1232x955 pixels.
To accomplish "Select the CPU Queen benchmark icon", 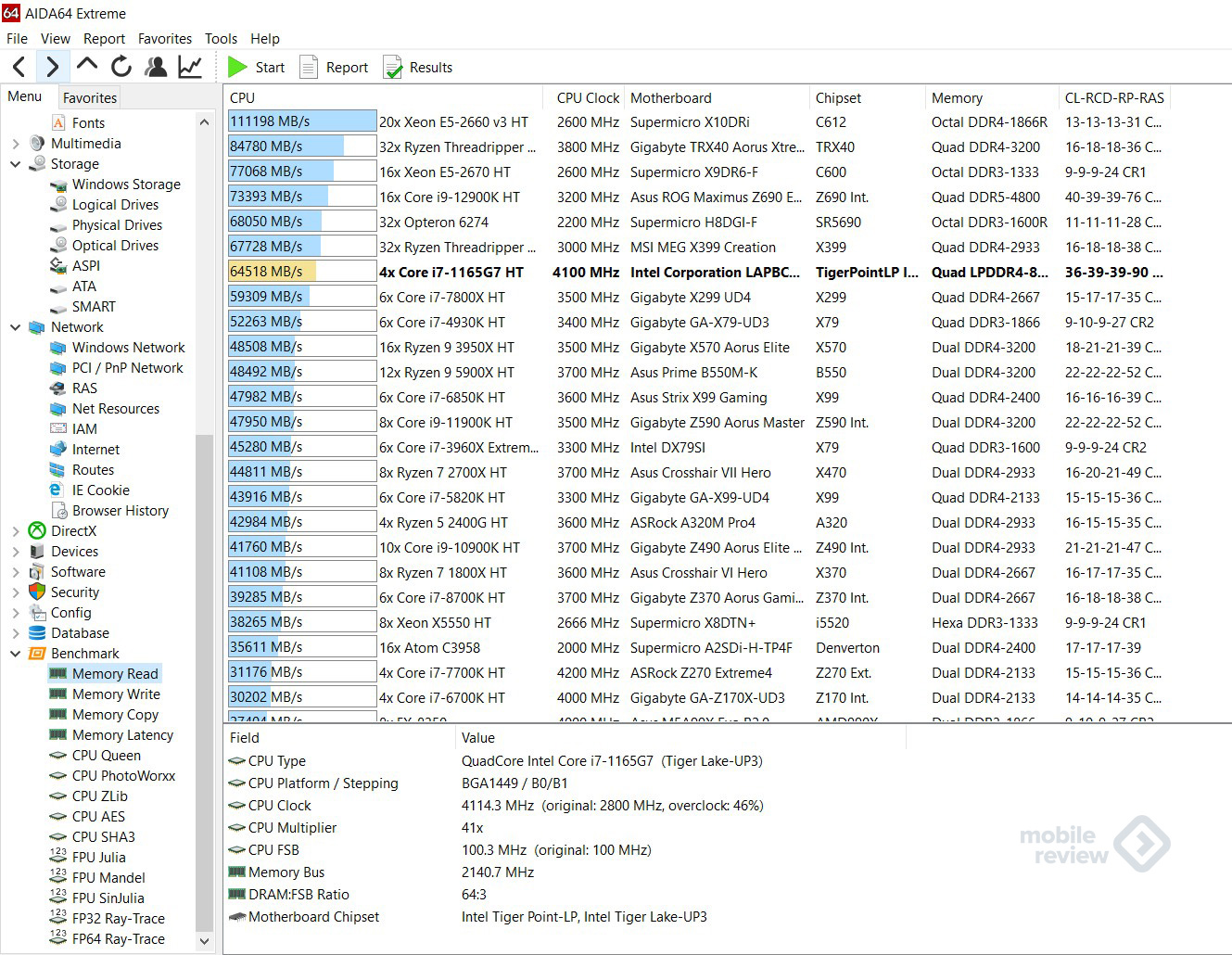I will pyautogui.click(x=58, y=756).
